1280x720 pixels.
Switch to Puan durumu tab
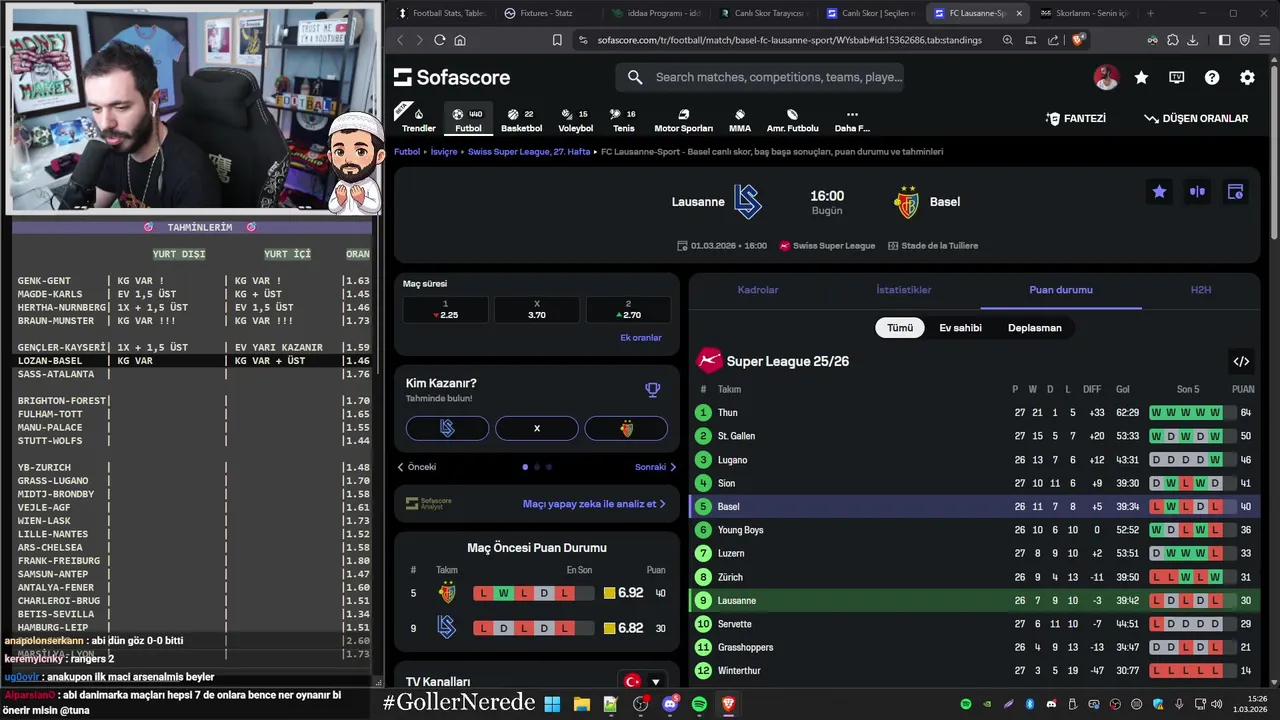[1061, 290]
